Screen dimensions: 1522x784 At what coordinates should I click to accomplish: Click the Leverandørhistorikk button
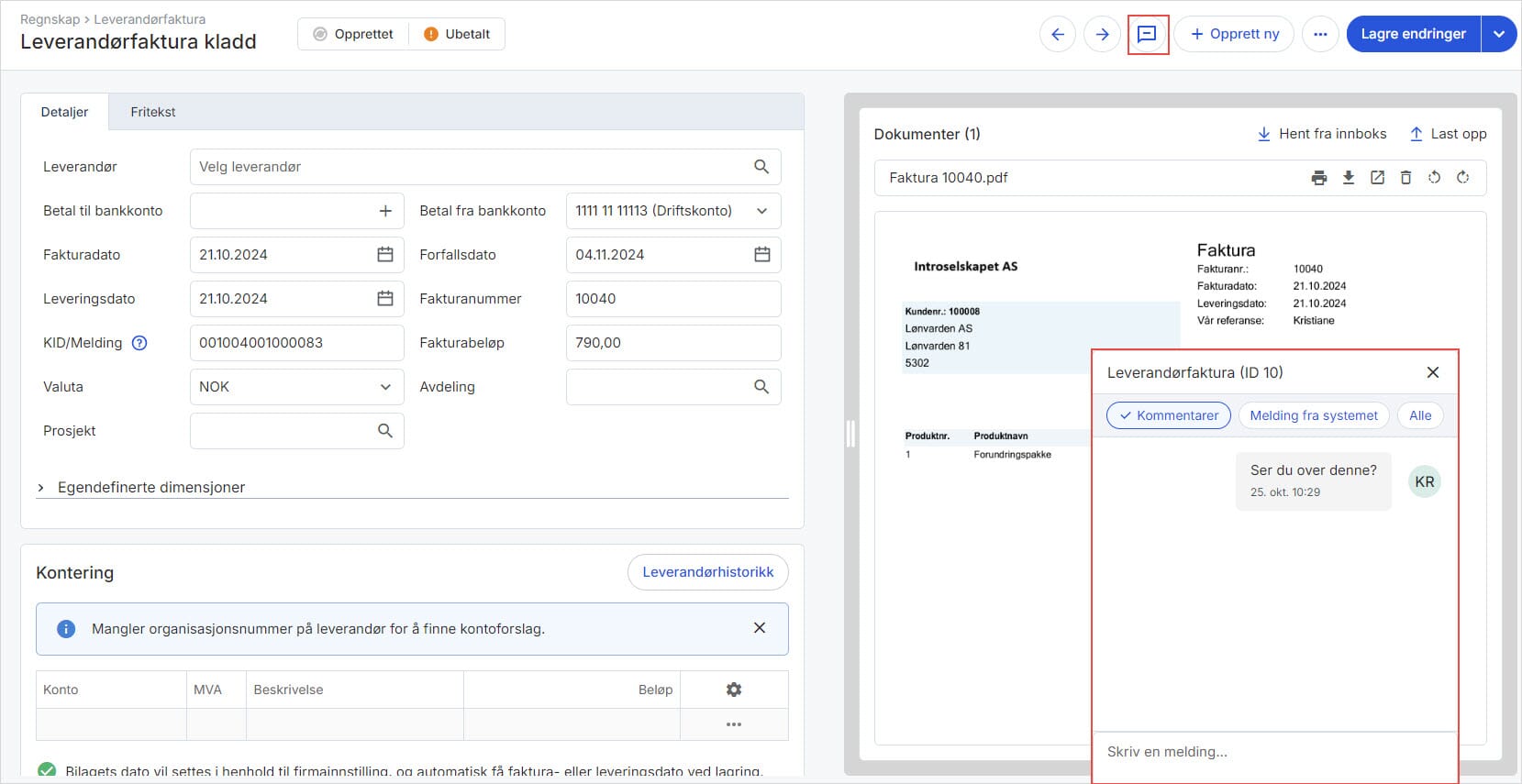coord(707,572)
